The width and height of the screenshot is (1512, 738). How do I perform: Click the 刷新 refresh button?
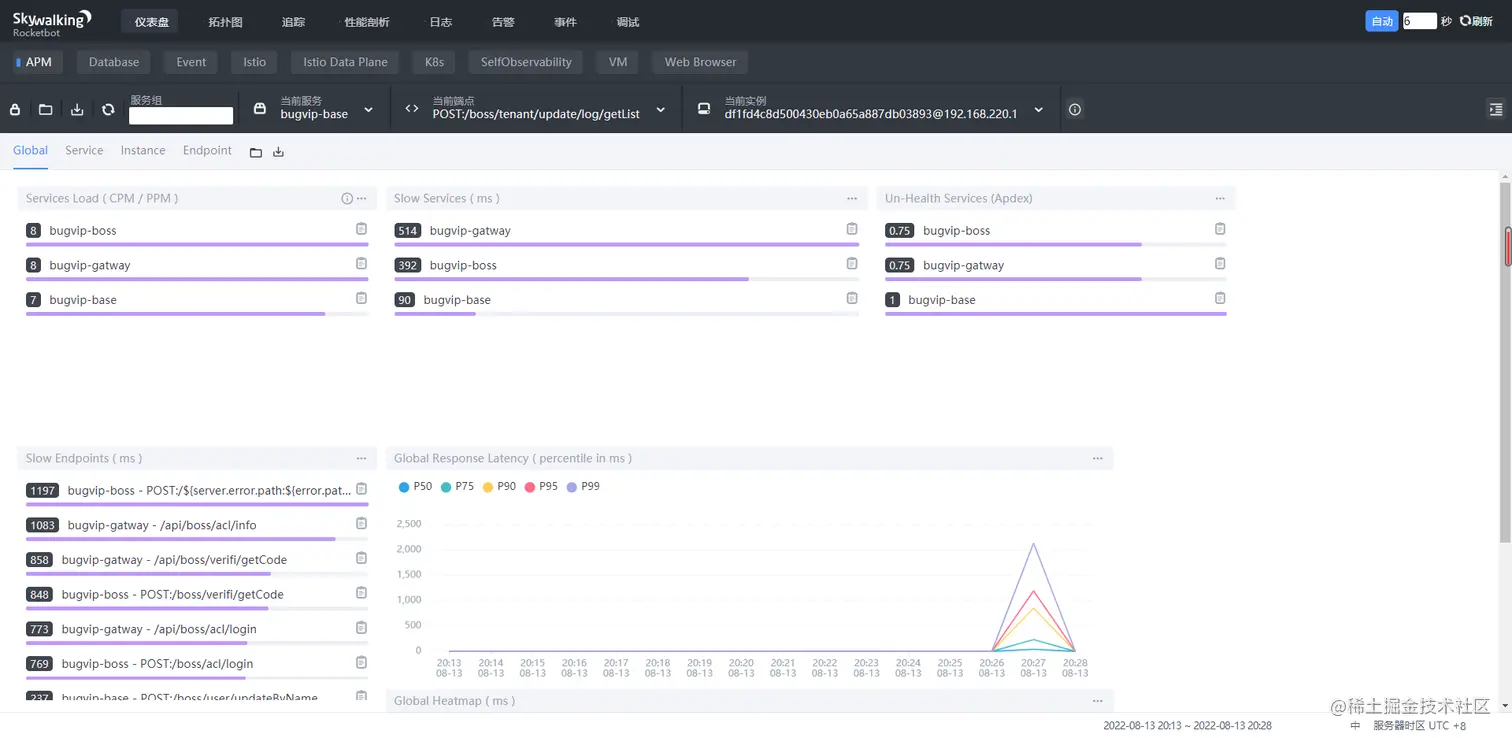(1476, 21)
